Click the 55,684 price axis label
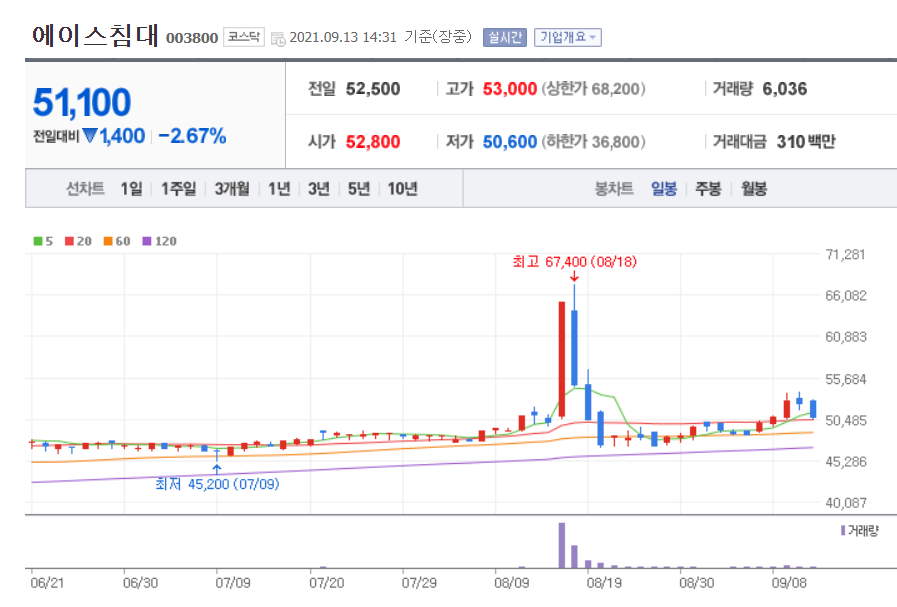This screenshot has height=607, width=897. pos(846,379)
